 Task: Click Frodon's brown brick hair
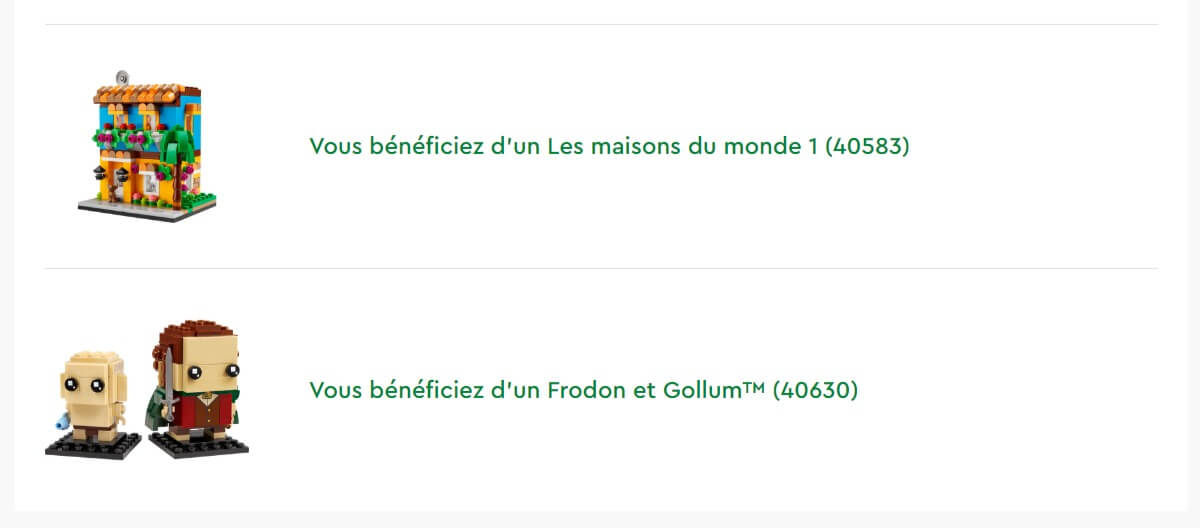pyautogui.click(x=195, y=337)
